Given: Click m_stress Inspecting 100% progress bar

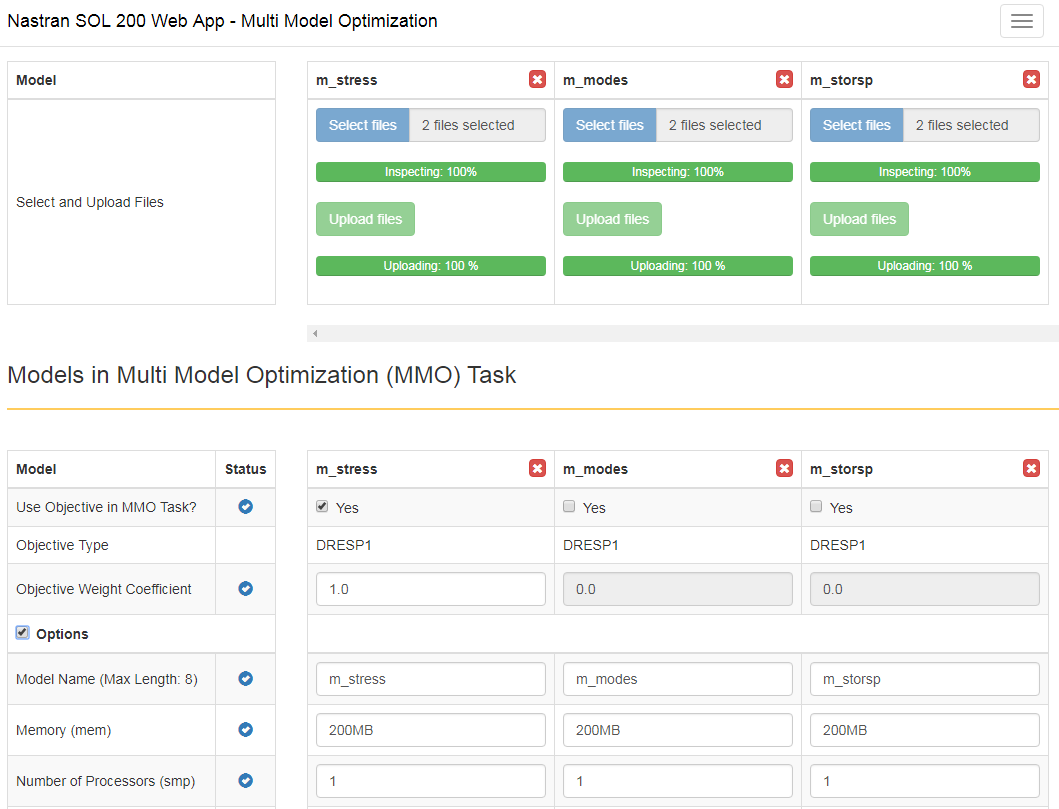Looking at the screenshot, I should pos(431,172).
